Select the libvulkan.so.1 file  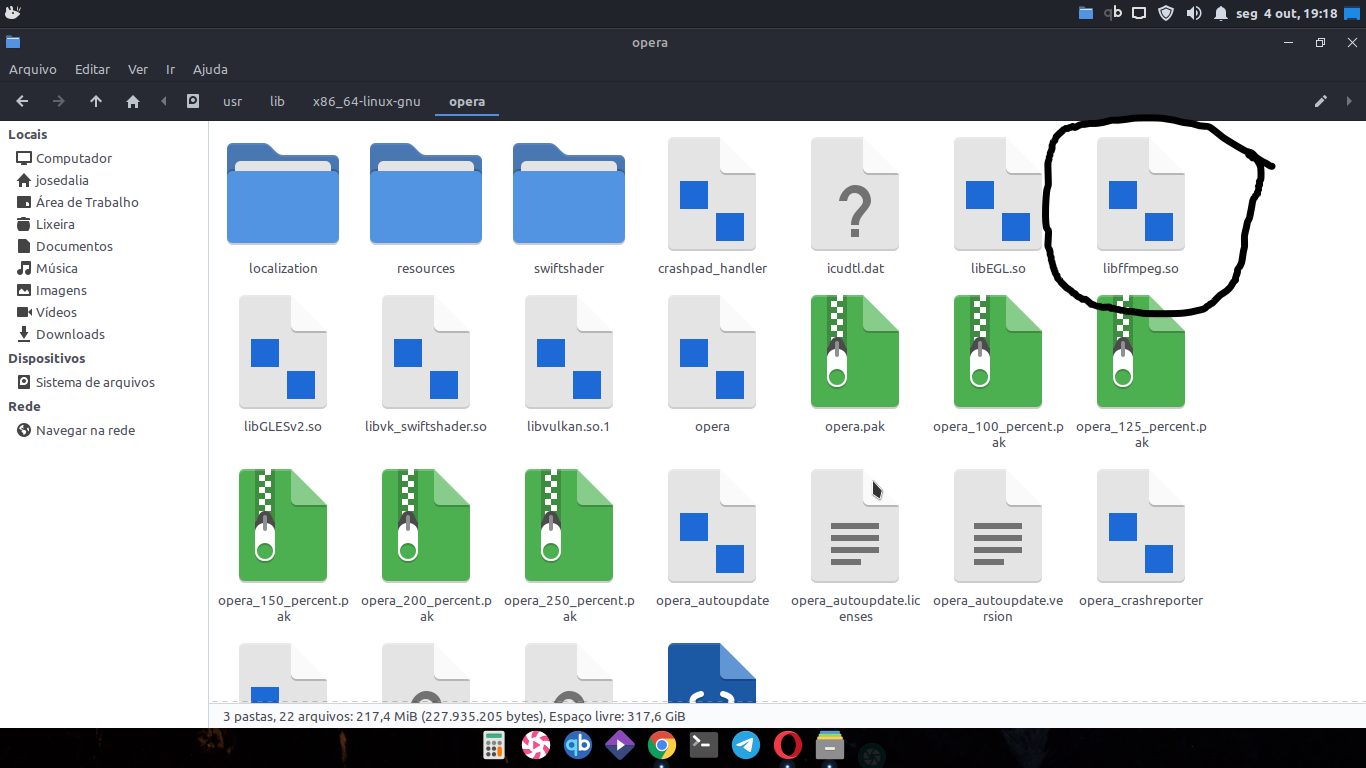[569, 352]
